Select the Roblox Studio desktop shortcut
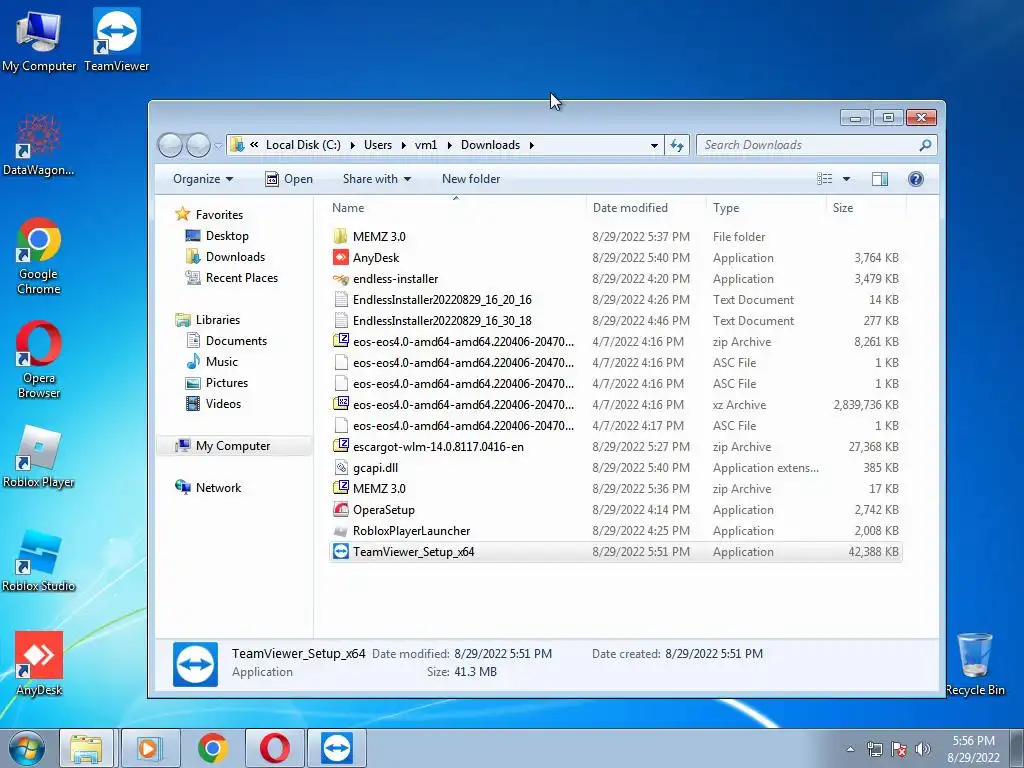The width and height of the screenshot is (1024, 768). pyautogui.click(x=39, y=560)
